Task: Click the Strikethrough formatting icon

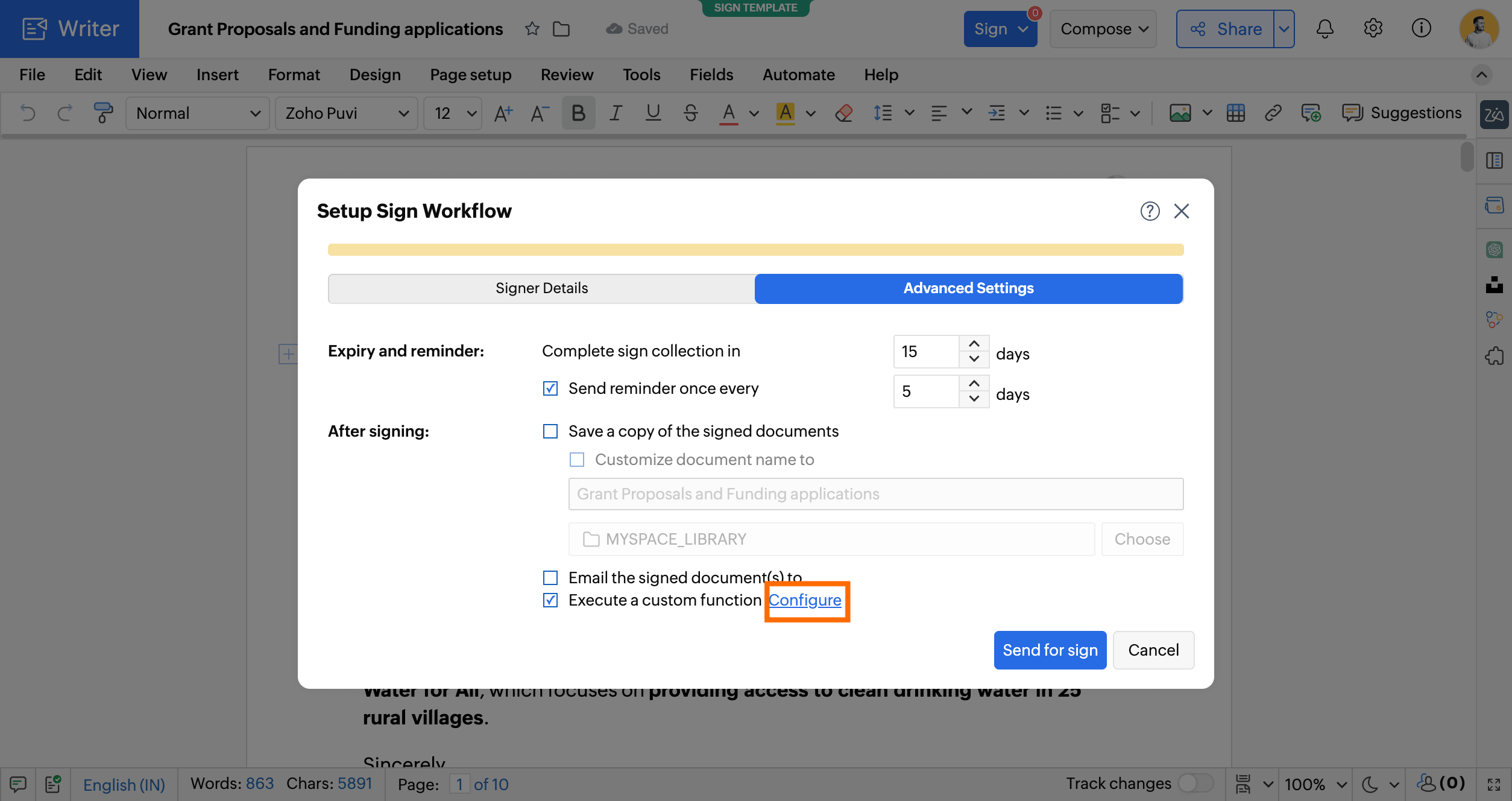Action: [690, 113]
